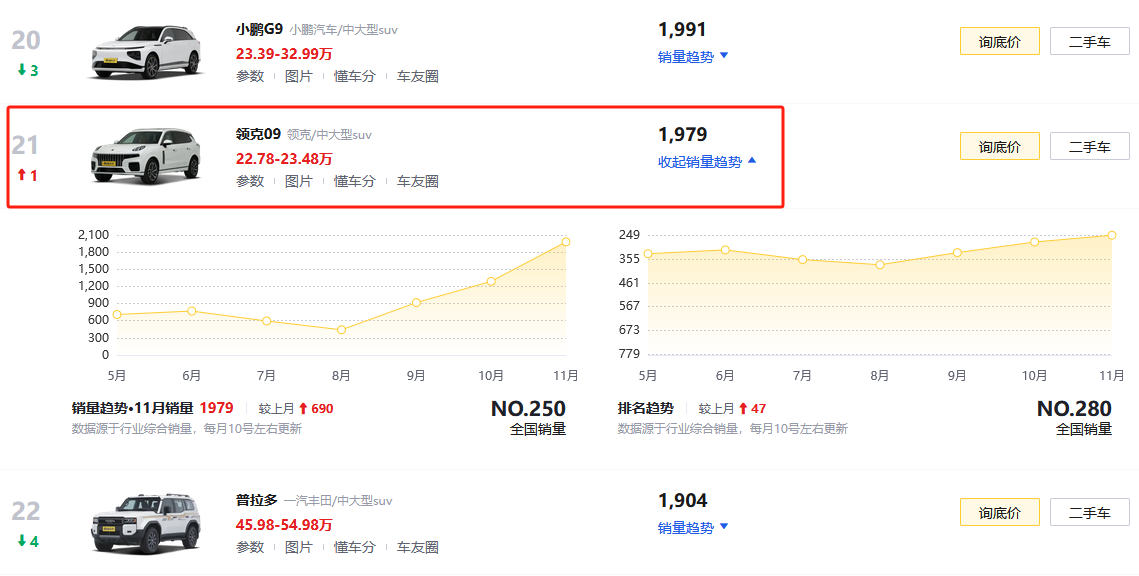
Task: Open the 普拉多 model name
Action: (x=256, y=500)
